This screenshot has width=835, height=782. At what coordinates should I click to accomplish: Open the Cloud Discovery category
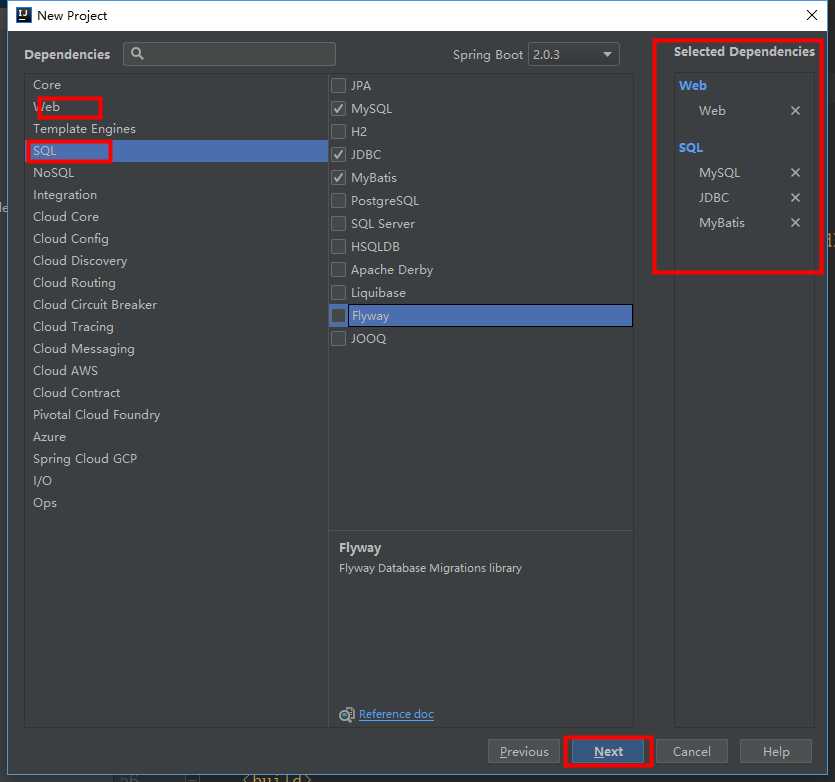tap(177, 260)
